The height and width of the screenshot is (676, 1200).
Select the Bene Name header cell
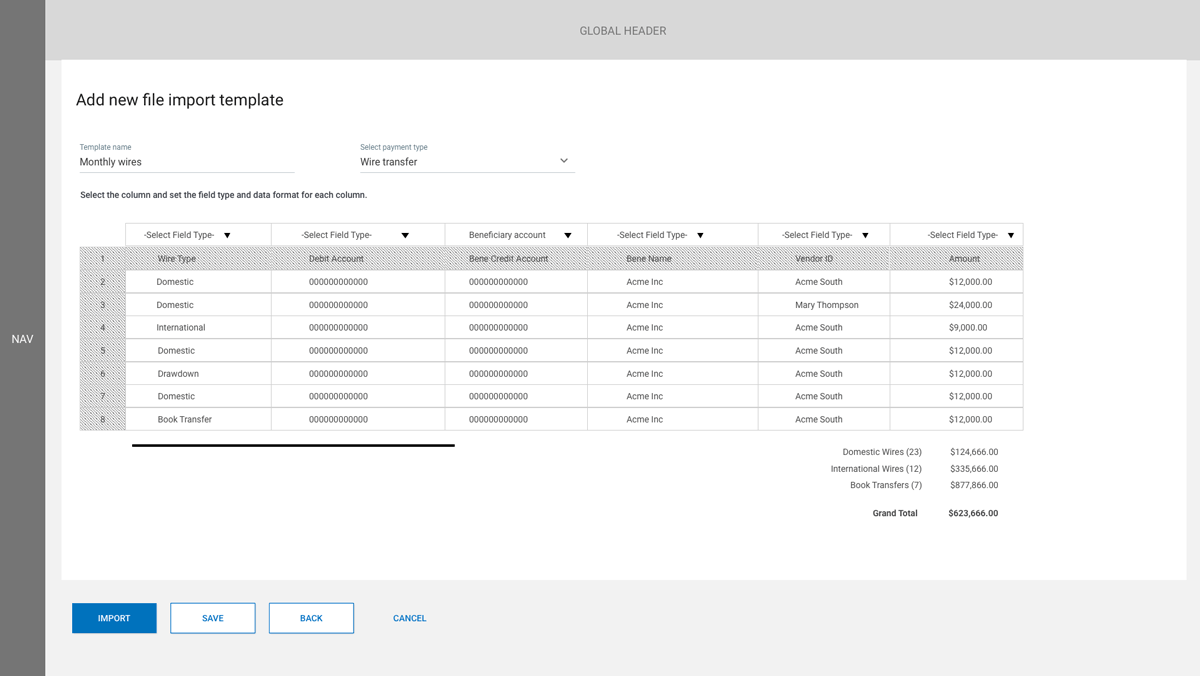[x=673, y=259]
